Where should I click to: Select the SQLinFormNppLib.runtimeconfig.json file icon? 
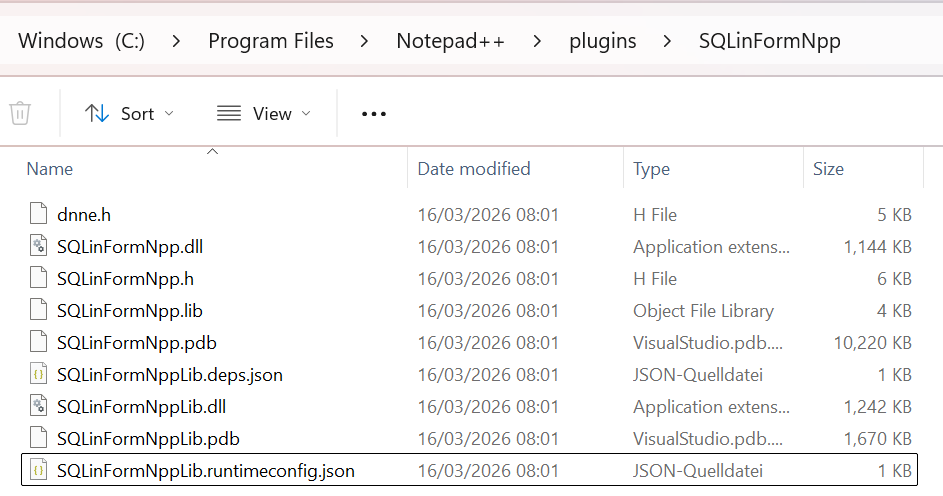pos(38,471)
